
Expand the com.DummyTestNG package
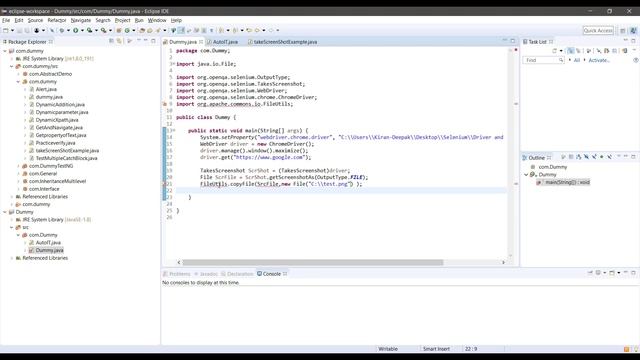click(18, 166)
